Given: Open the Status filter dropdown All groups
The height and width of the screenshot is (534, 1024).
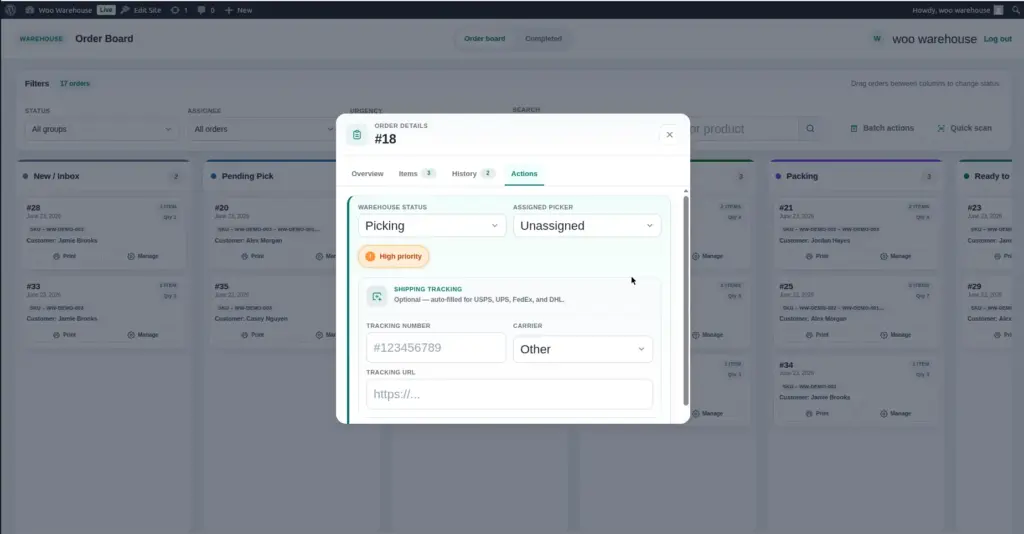Looking at the screenshot, I should point(102,129).
